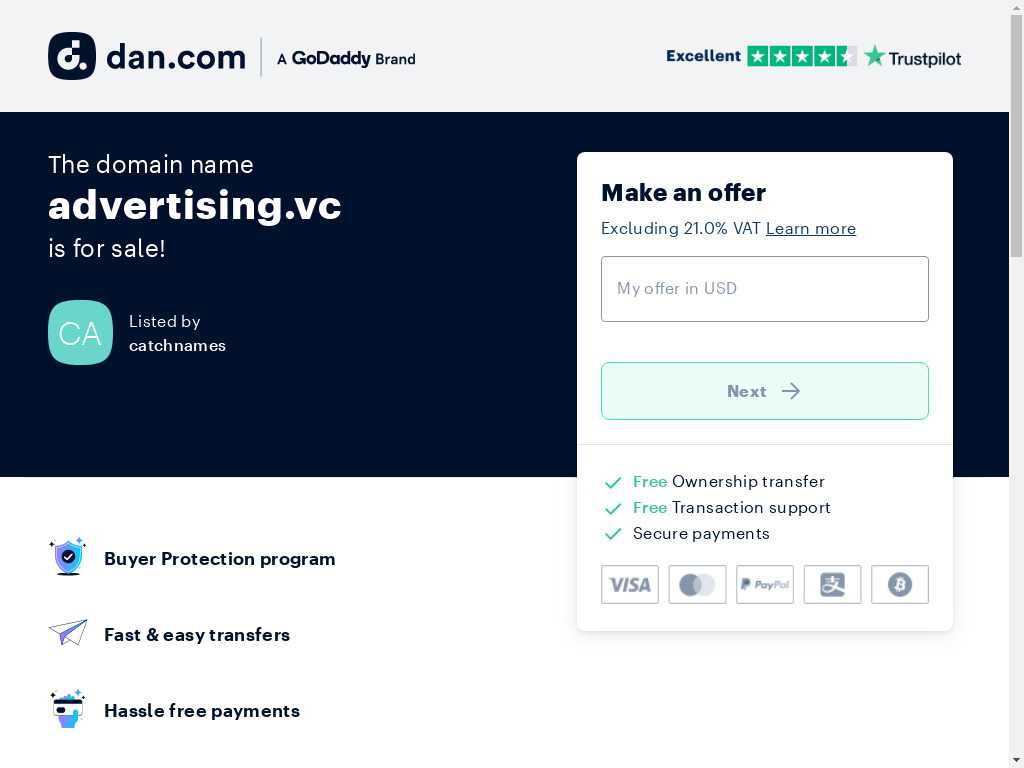Click the Hassle free payments icon
The height and width of the screenshot is (768, 1024).
point(68,709)
